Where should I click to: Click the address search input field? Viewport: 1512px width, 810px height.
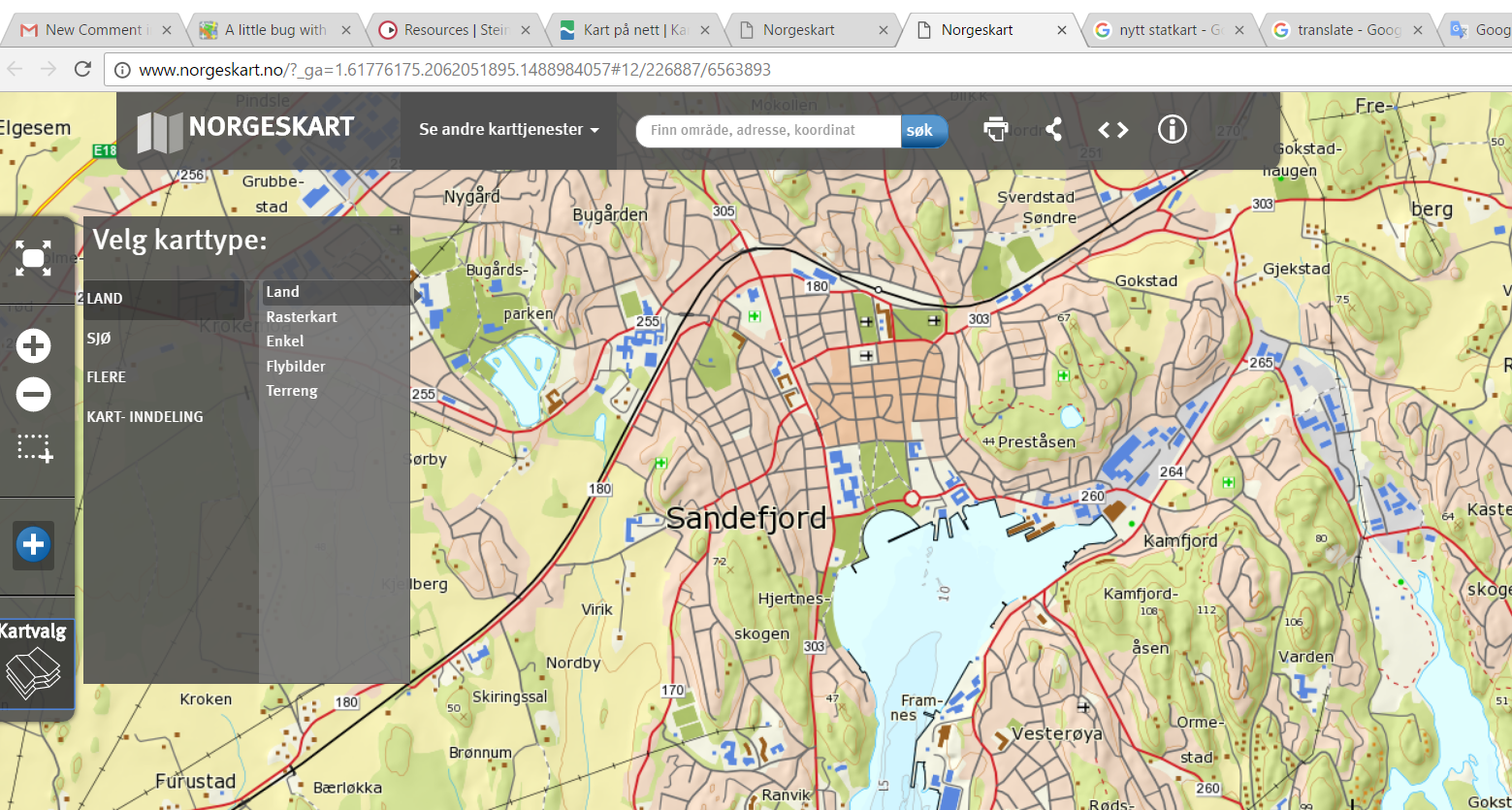pyautogui.click(x=768, y=130)
